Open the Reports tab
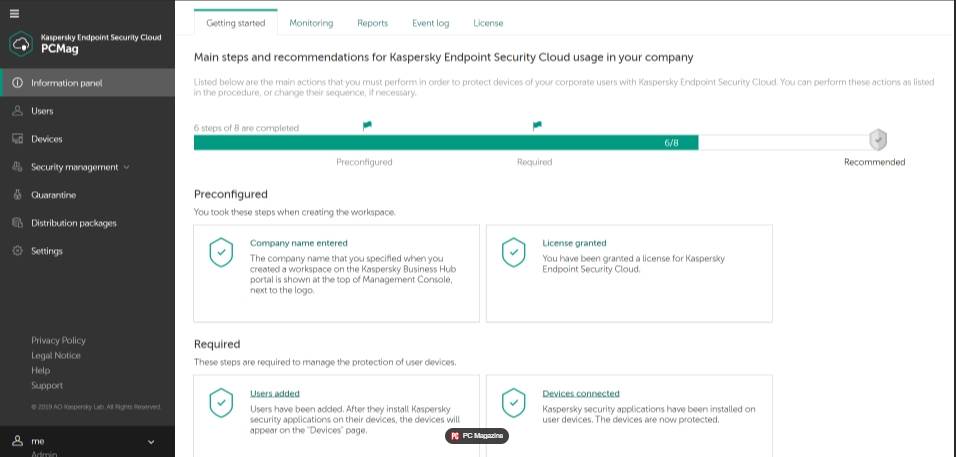This screenshot has height=457, width=956. [x=373, y=23]
